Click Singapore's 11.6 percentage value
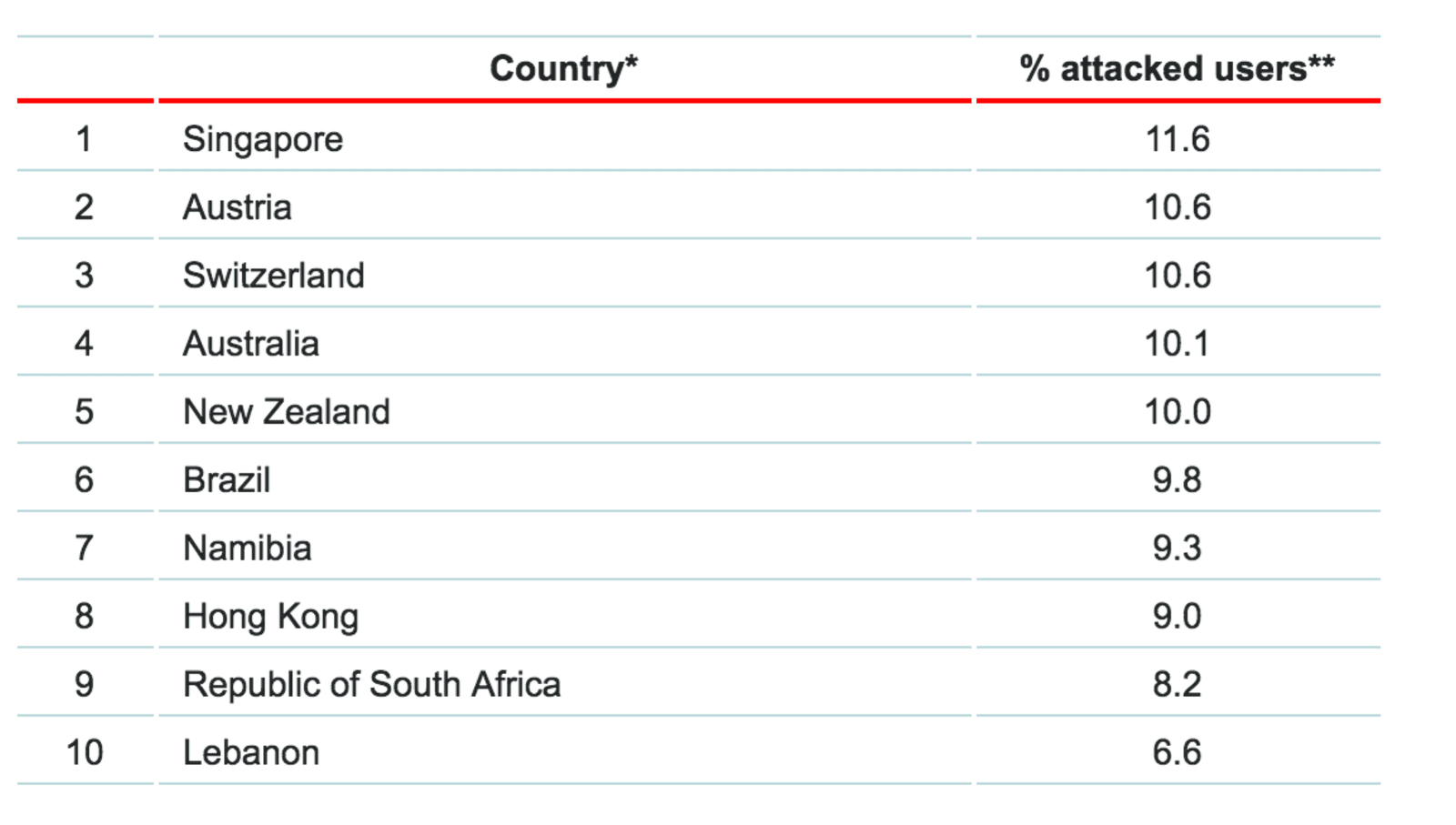This screenshot has width=1456, height=825. [1177, 139]
